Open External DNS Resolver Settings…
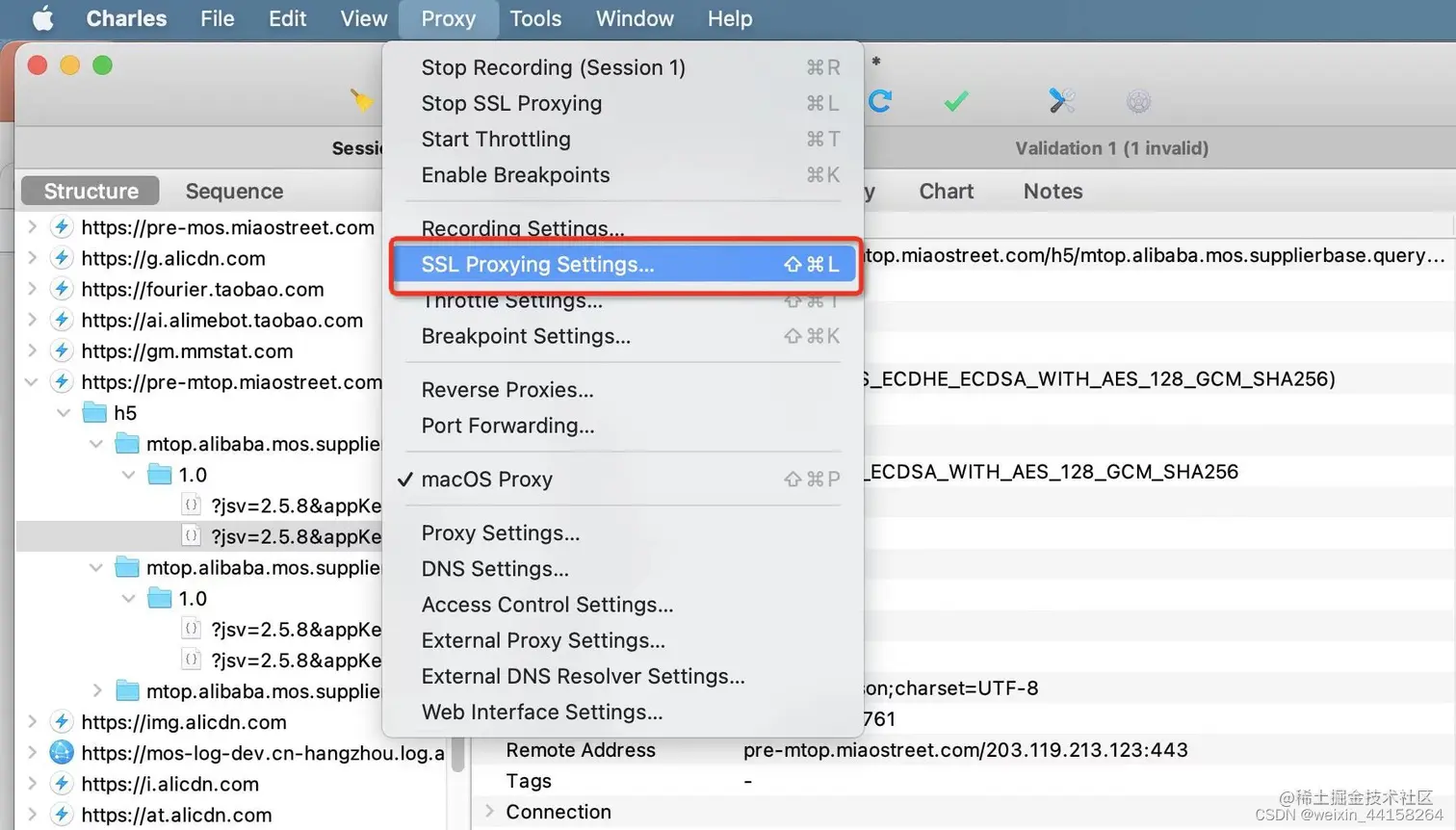The width and height of the screenshot is (1456, 830). [622, 676]
